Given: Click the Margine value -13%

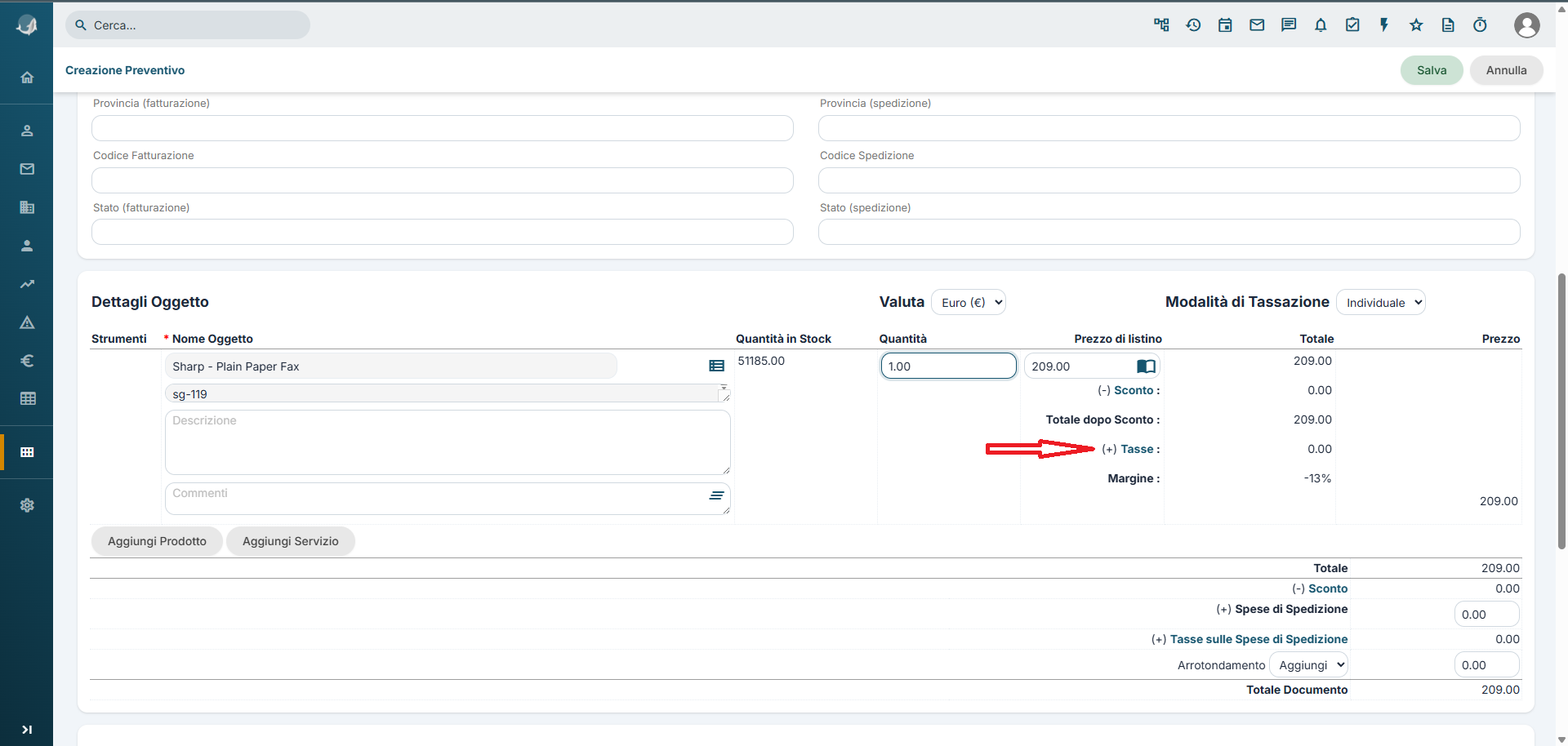Looking at the screenshot, I should pos(1317,478).
